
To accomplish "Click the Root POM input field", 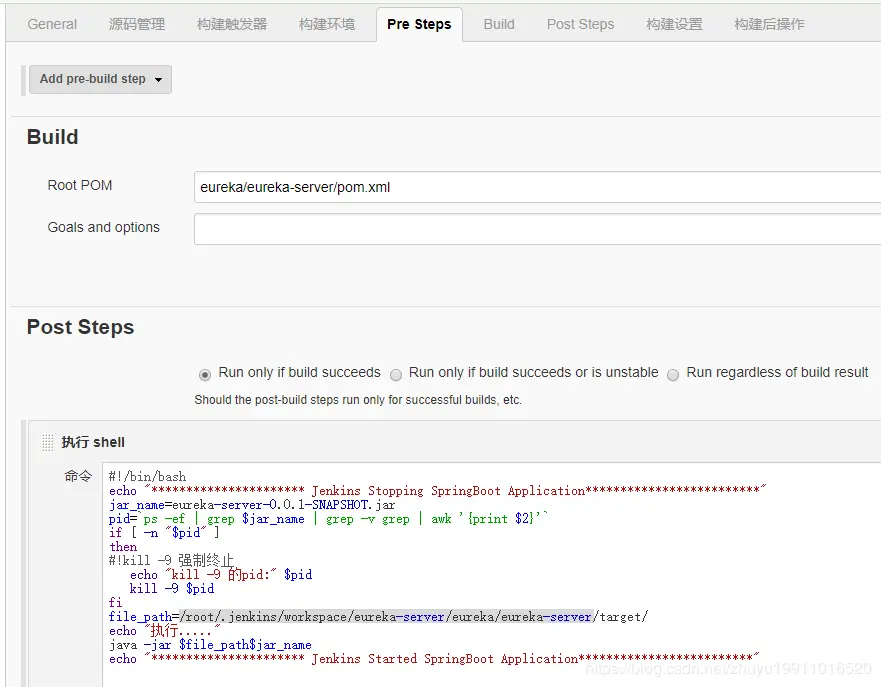I will coord(537,187).
